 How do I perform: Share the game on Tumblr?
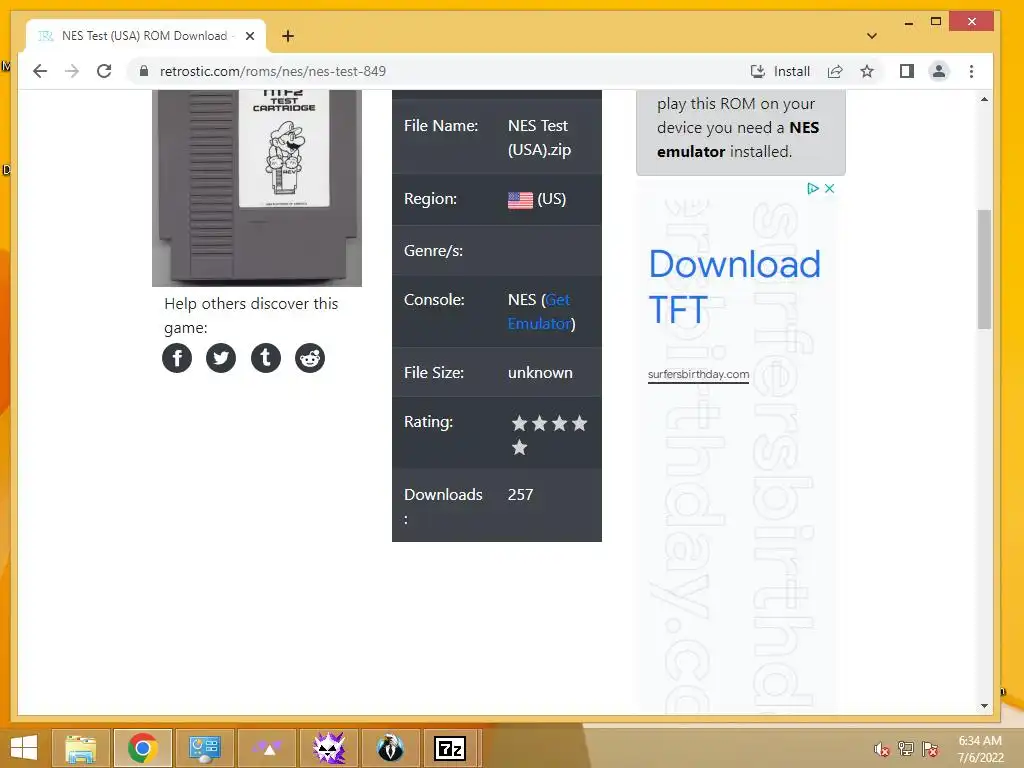click(266, 358)
